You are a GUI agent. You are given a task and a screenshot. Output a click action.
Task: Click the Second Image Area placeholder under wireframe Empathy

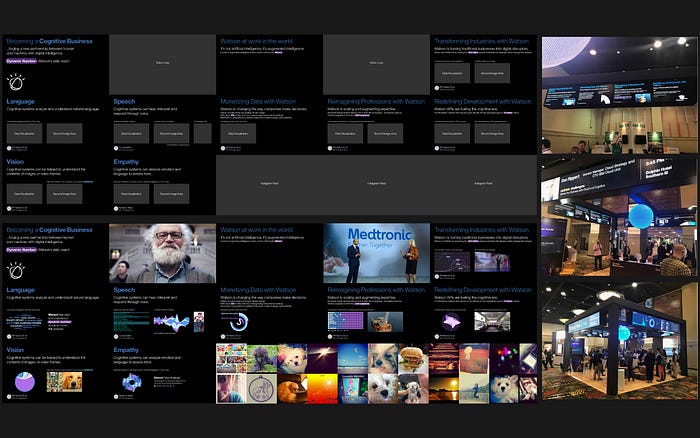tap(171, 194)
